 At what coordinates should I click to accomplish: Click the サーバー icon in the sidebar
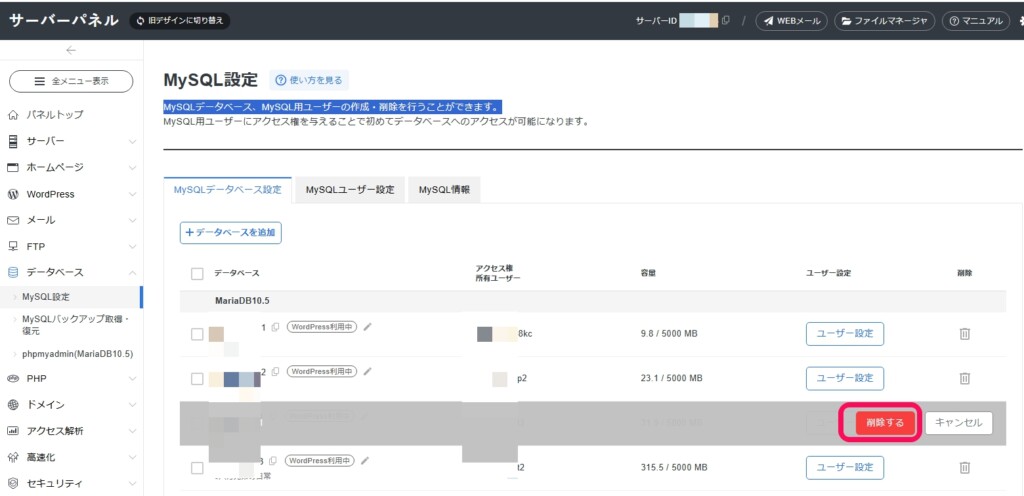pyautogui.click(x=12, y=141)
